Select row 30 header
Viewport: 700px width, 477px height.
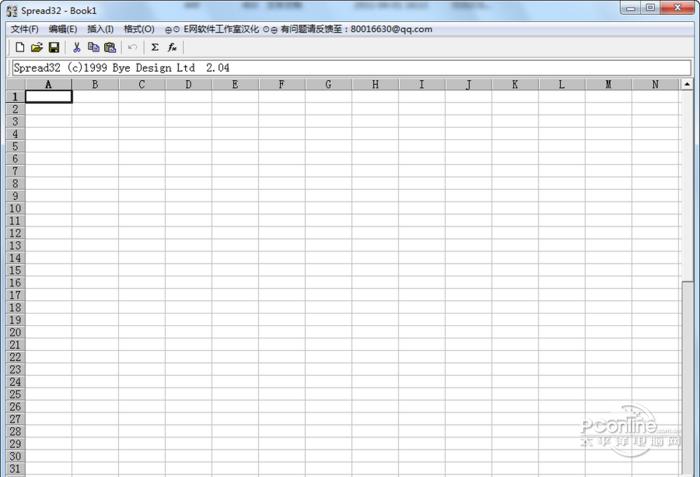tap(16, 456)
